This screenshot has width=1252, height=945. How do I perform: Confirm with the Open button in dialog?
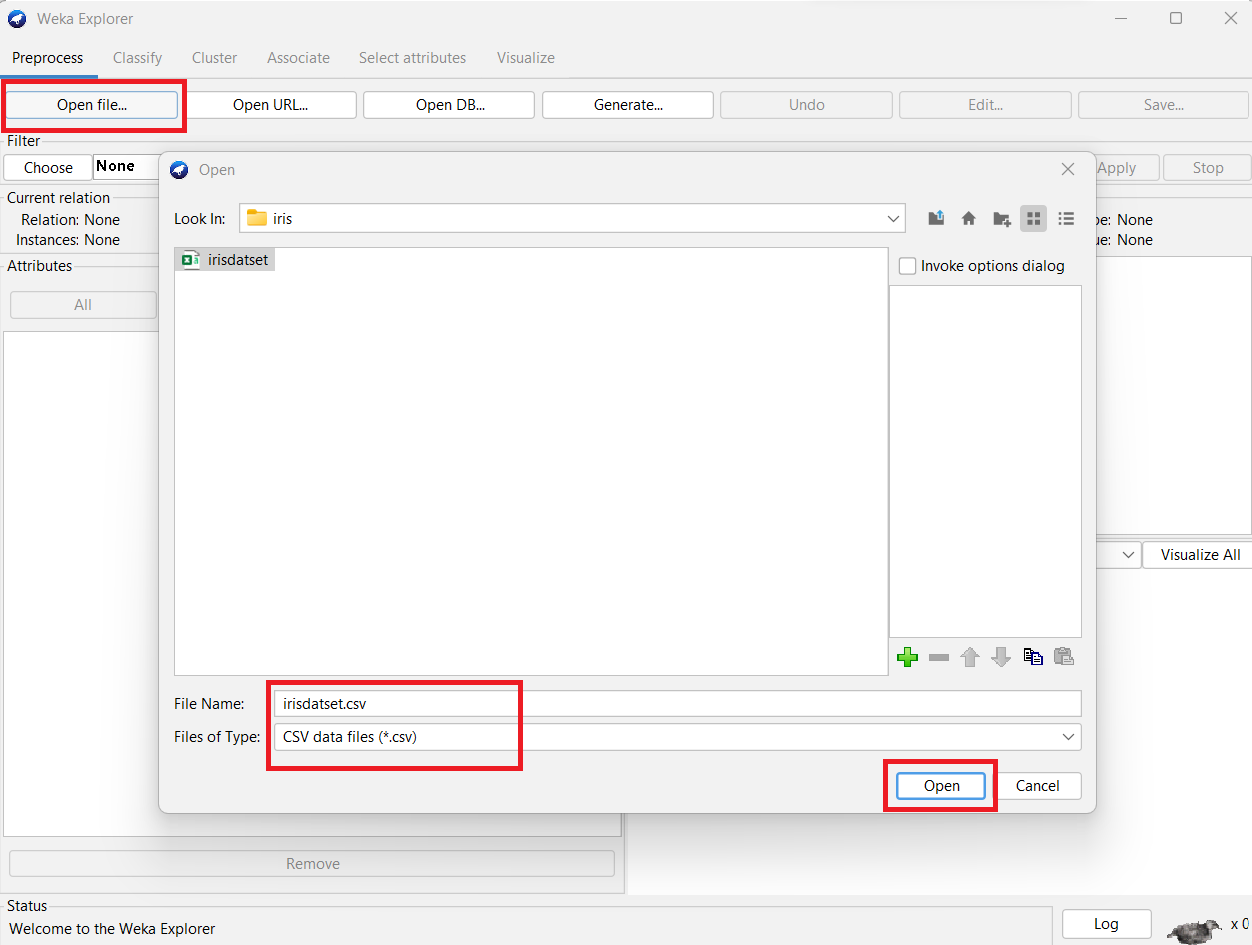[x=942, y=786]
